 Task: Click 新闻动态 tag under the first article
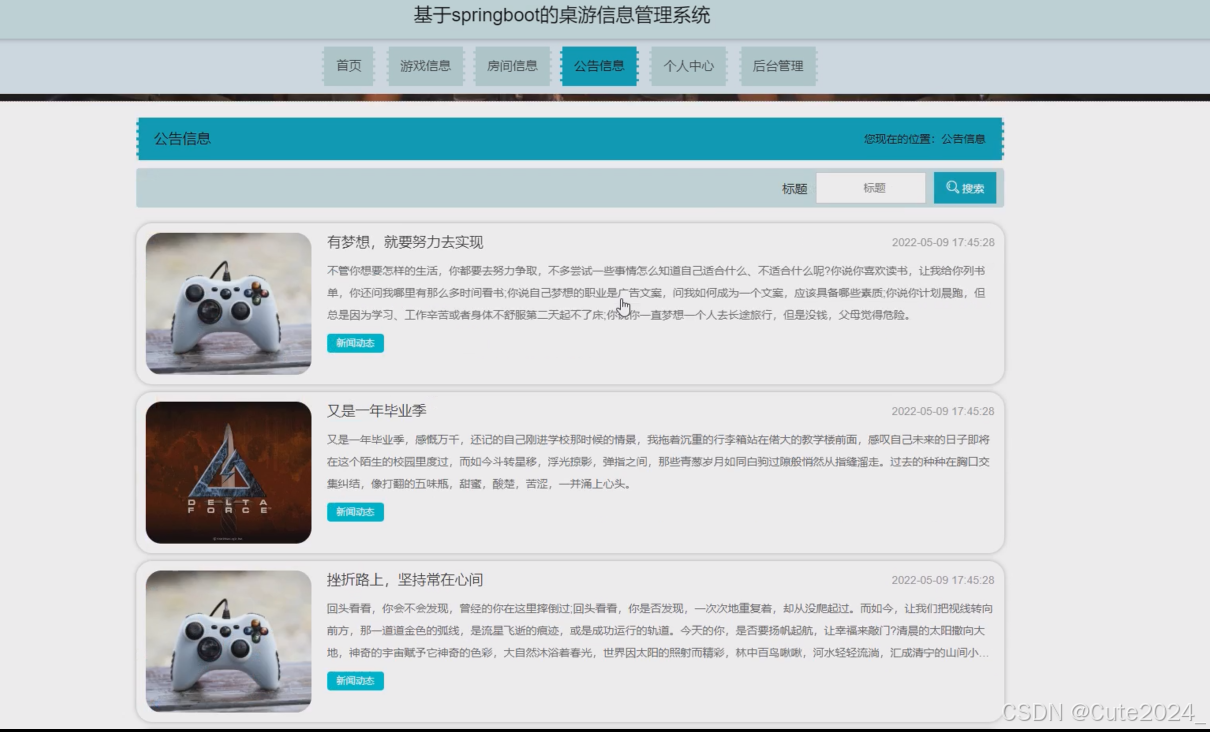coord(354,343)
